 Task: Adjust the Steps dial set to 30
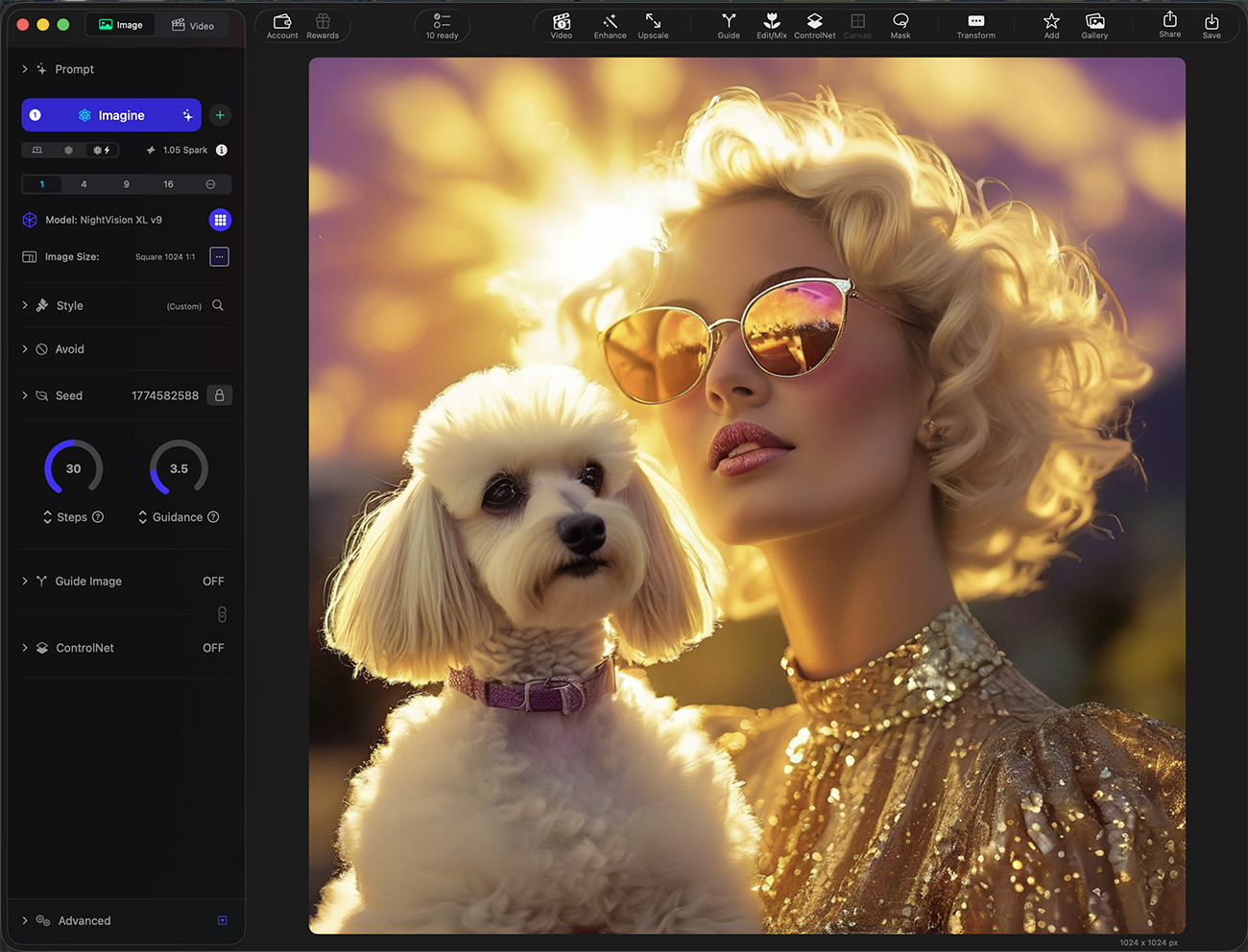click(74, 468)
